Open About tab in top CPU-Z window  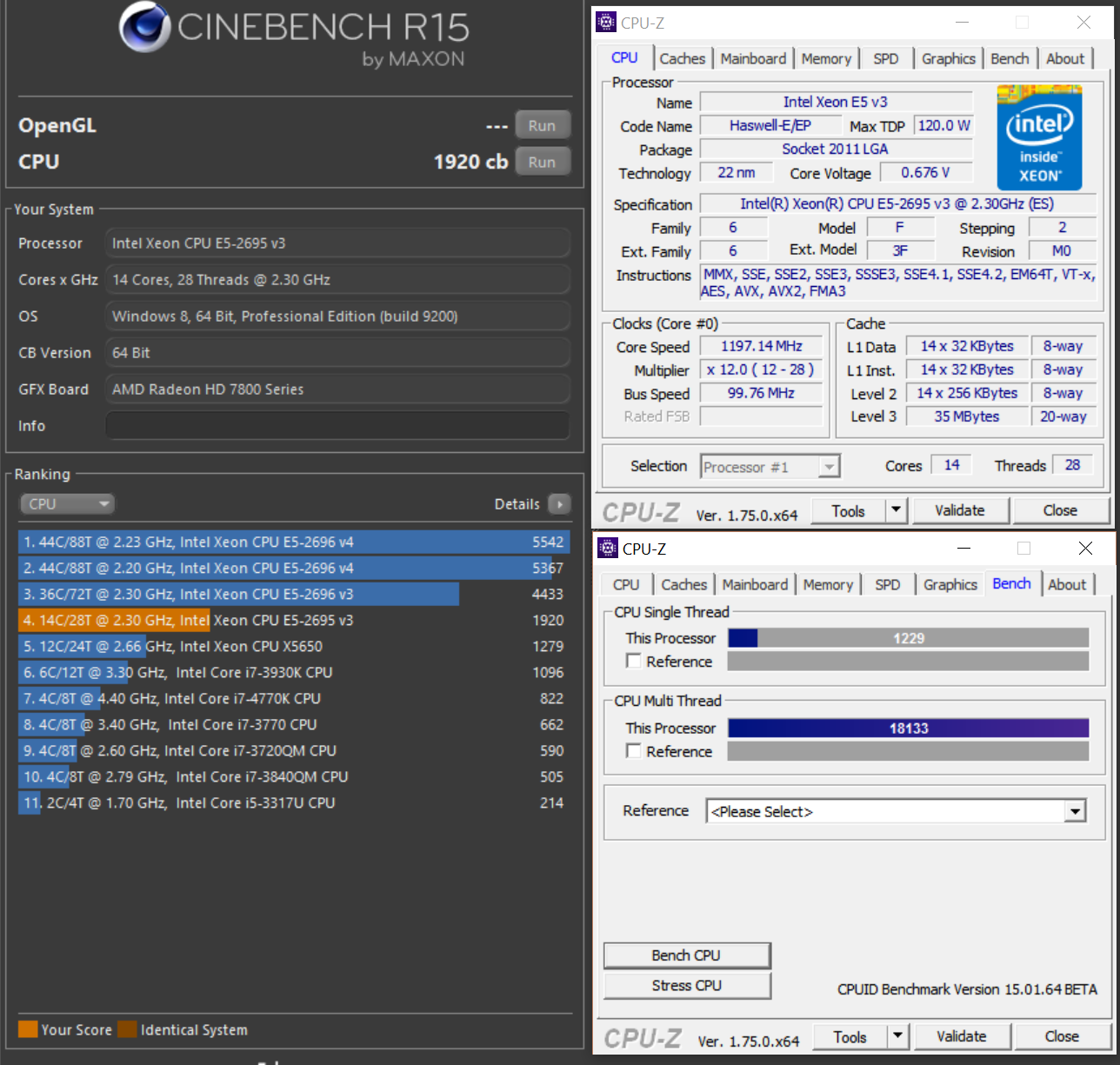1065,59
